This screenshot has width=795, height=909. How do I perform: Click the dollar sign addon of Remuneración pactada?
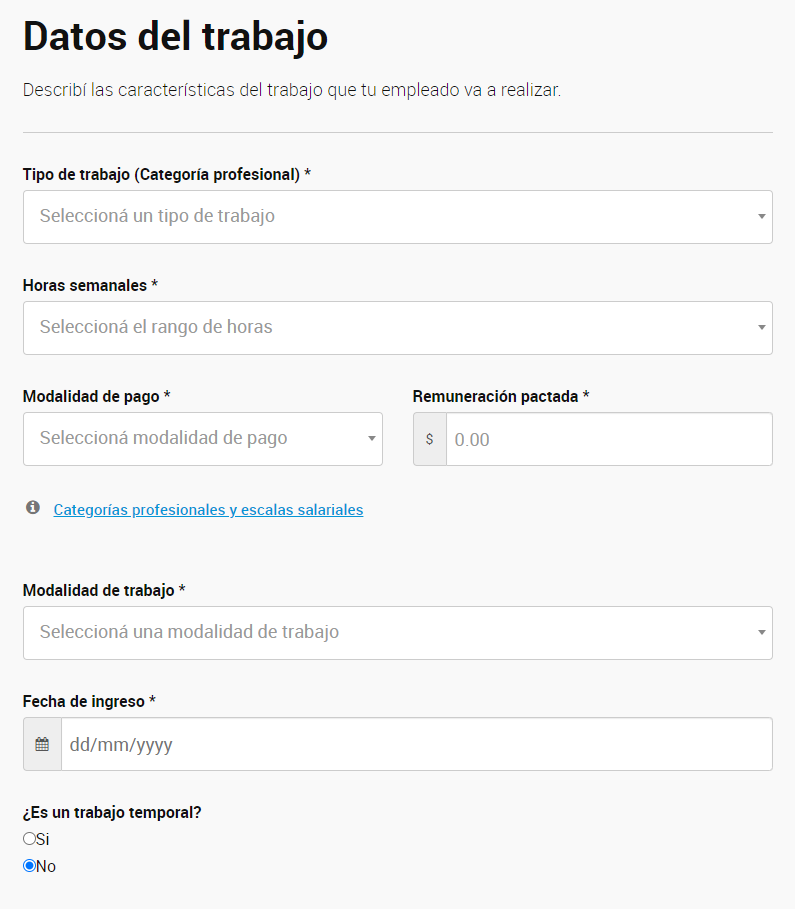(x=430, y=439)
